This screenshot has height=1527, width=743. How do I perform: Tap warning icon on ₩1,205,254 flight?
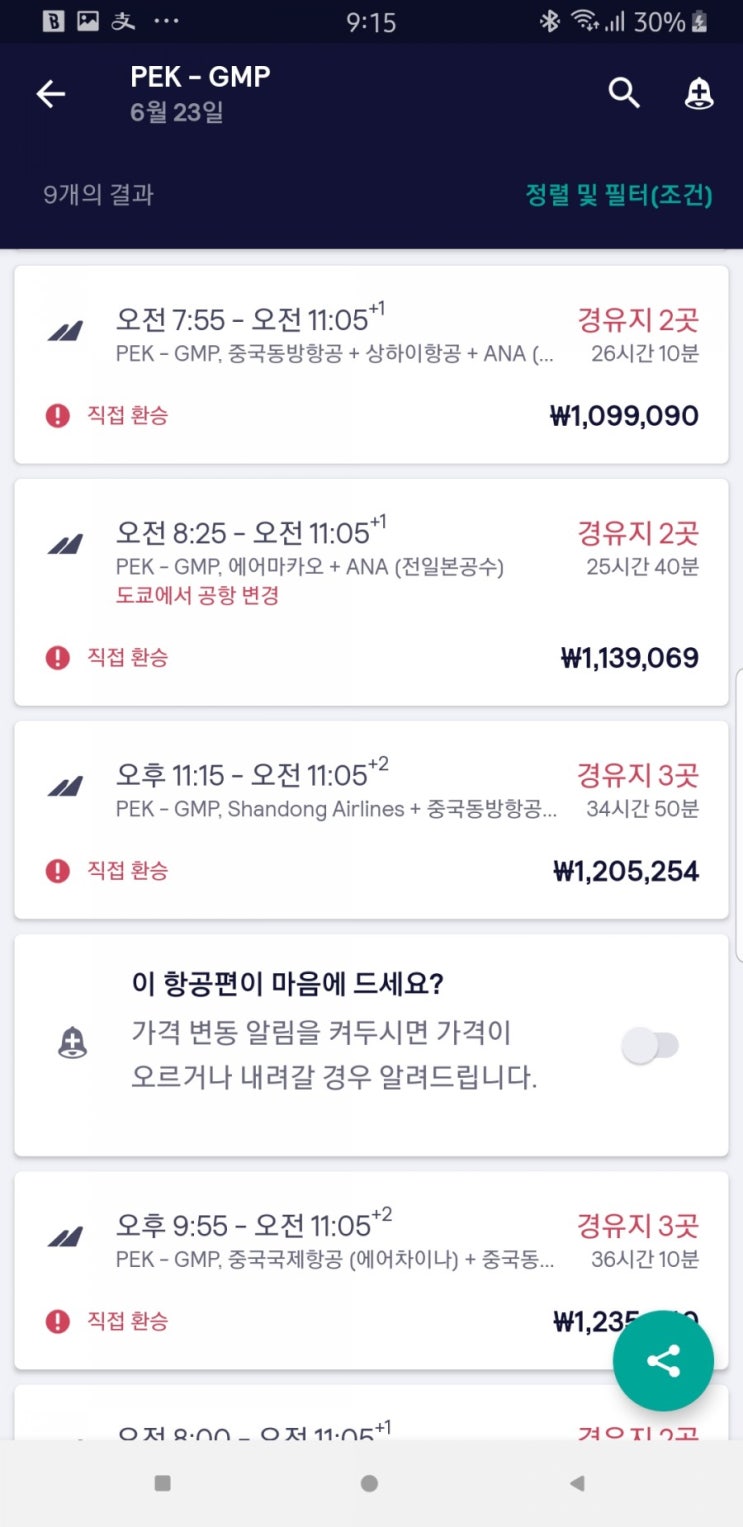click(58, 871)
